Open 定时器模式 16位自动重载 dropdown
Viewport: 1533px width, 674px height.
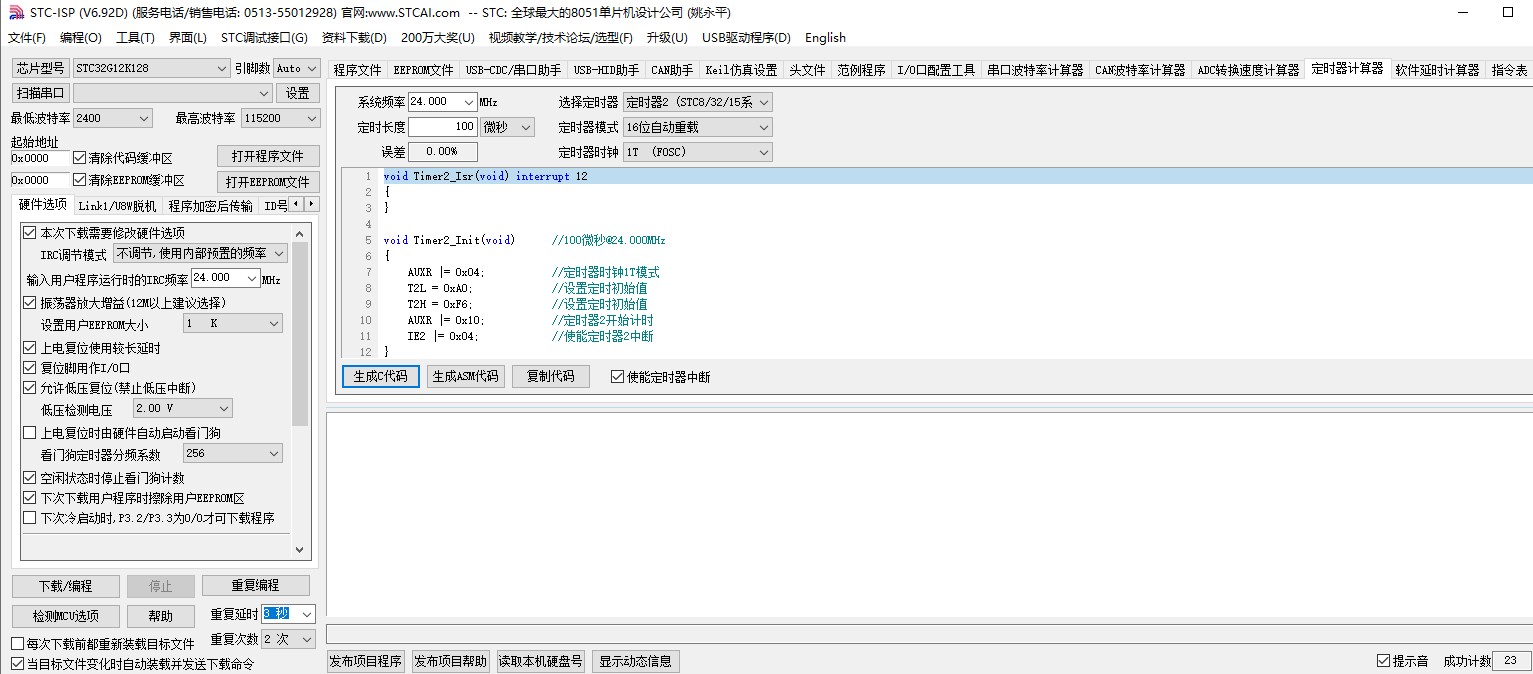[697, 127]
